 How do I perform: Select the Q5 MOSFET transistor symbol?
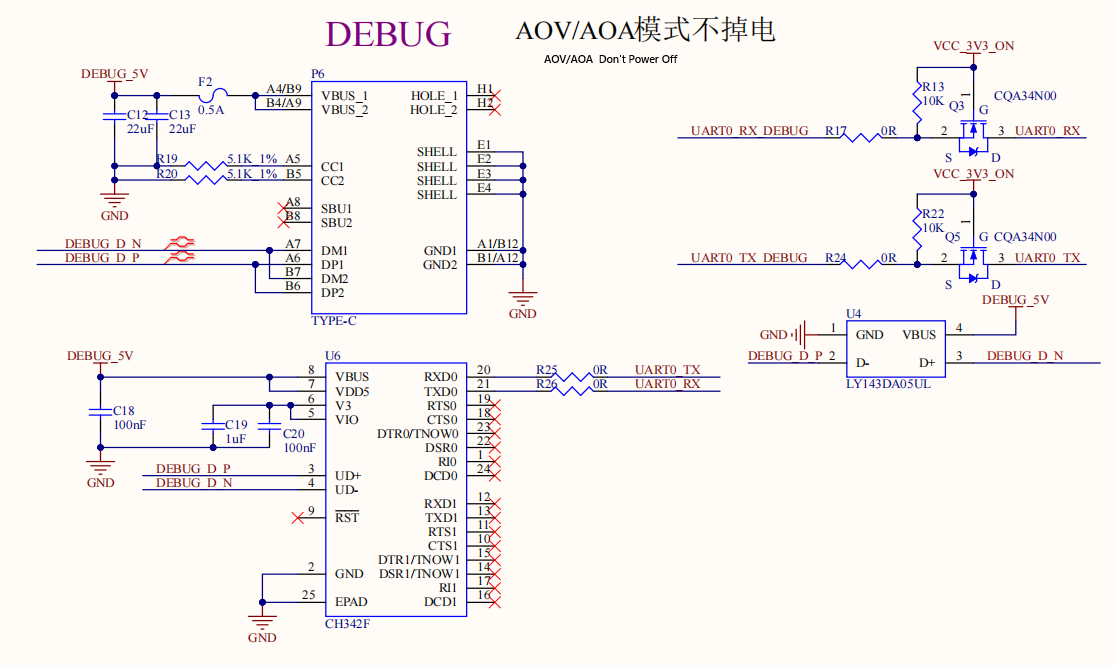tap(973, 264)
